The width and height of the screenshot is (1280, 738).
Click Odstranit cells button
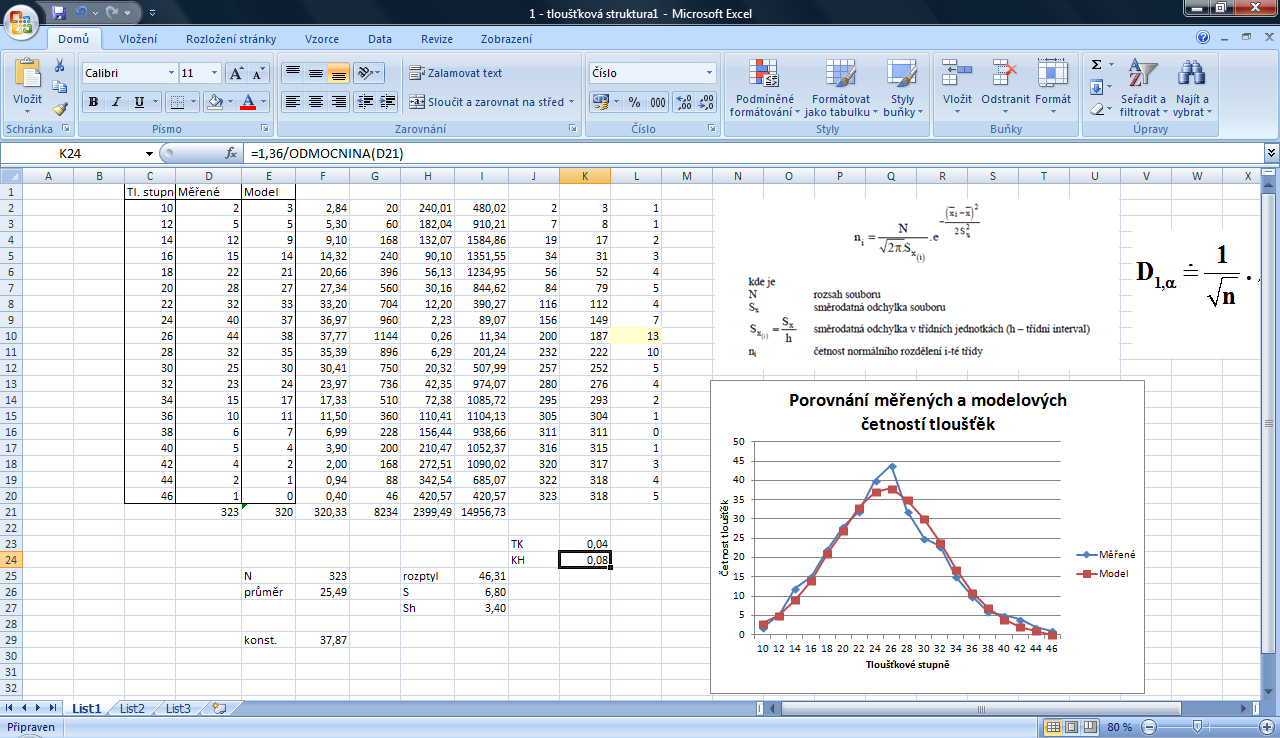click(x=1005, y=88)
